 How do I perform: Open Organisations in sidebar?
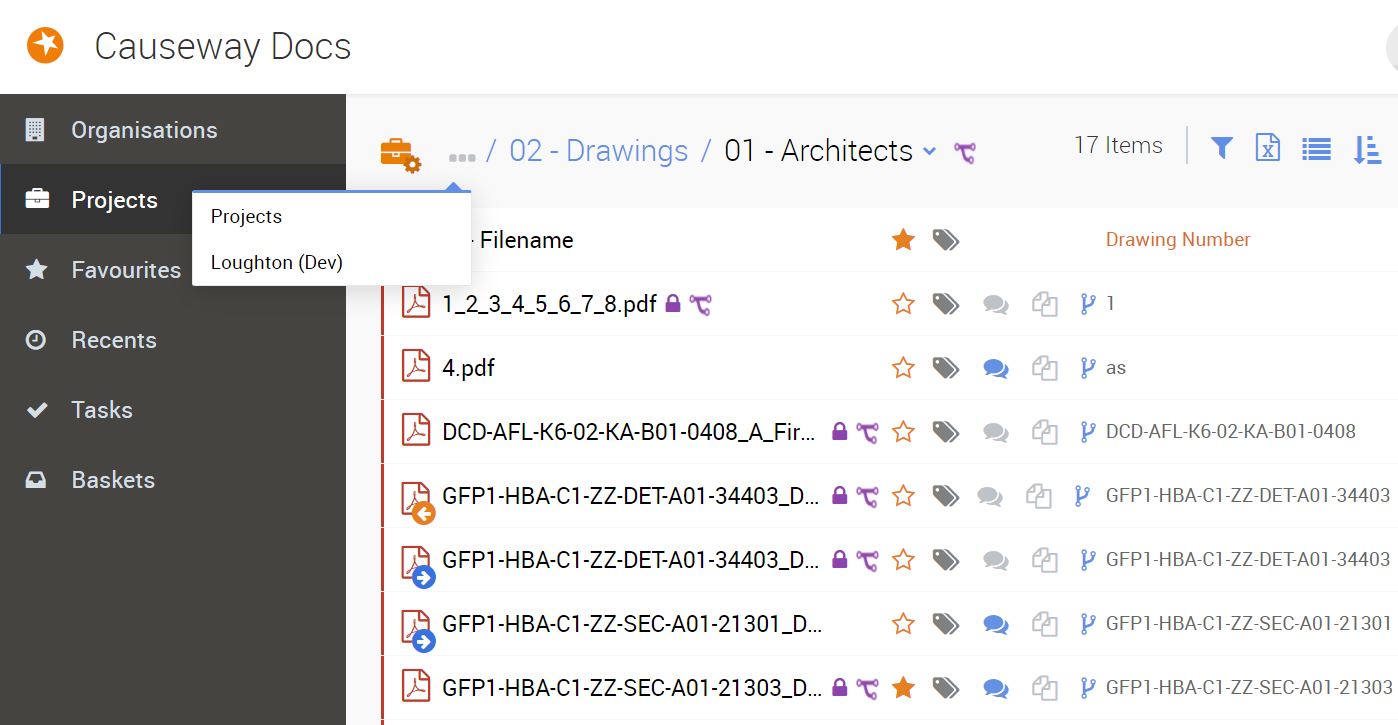173,130
